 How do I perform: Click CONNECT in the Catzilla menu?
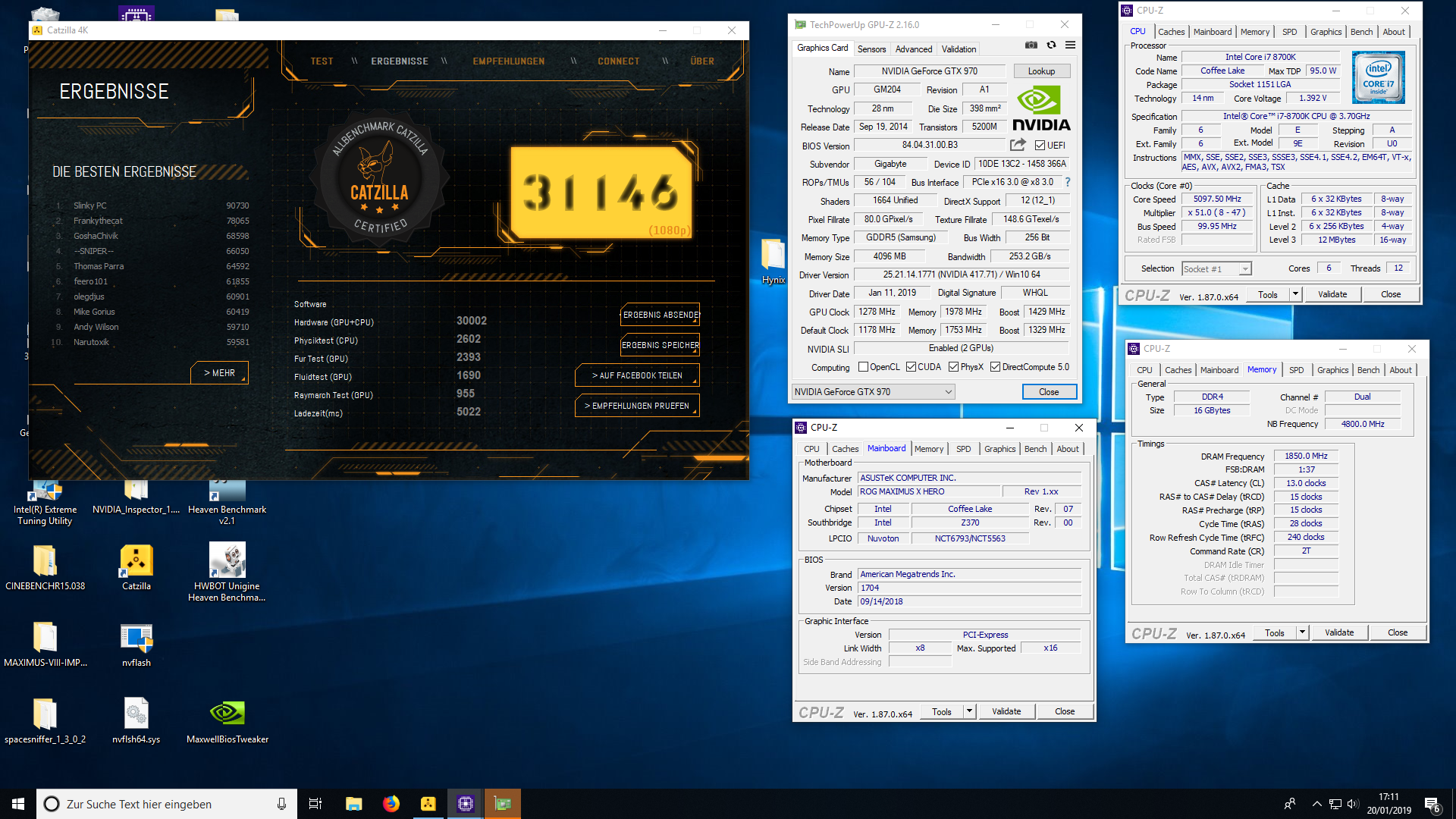point(618,61)
